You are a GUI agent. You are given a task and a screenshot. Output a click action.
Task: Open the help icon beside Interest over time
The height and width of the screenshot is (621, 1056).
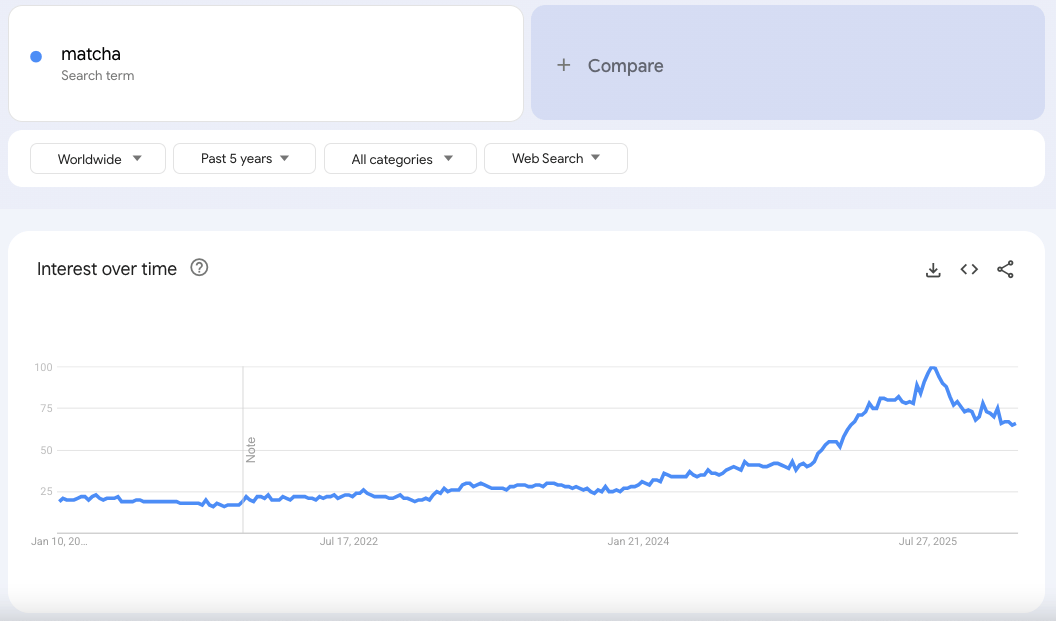pyautogui.click(x=199, y=267)
